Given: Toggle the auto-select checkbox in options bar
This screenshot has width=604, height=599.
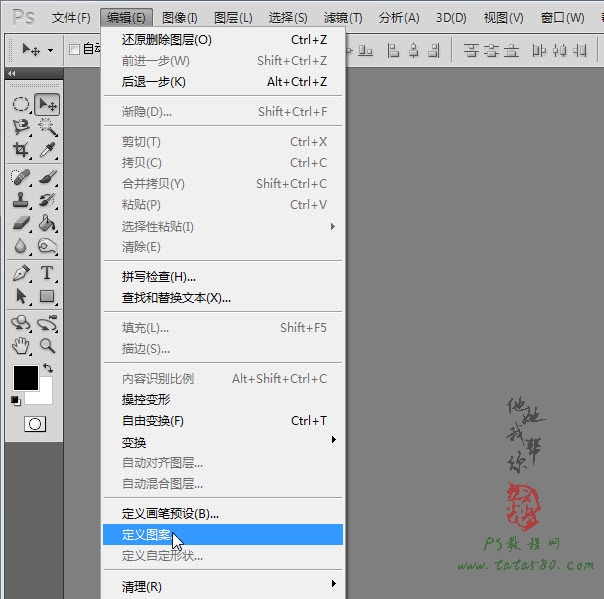Looking at the screenshot, I should (74, 50).
